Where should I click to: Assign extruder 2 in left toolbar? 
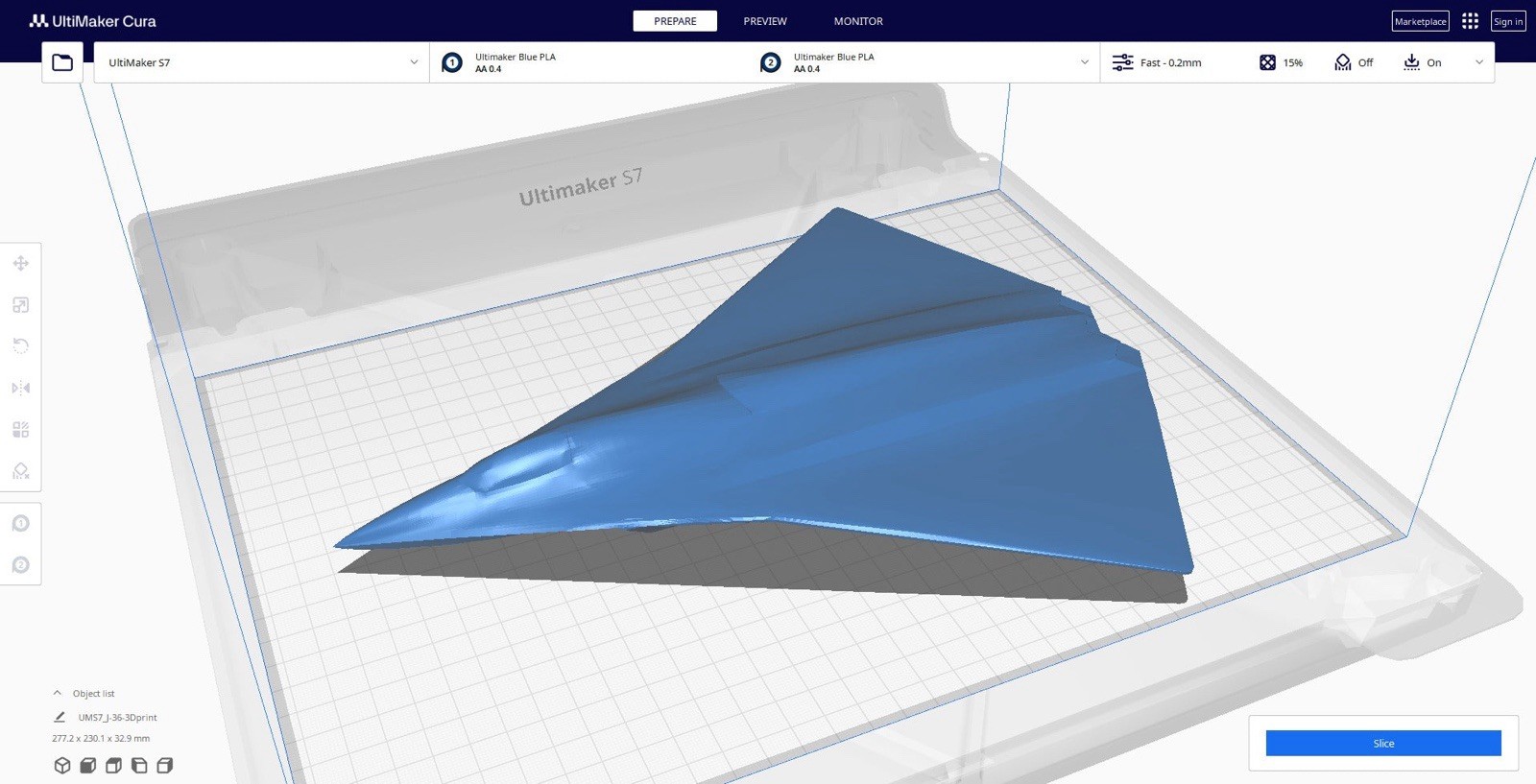coord(21,565)
